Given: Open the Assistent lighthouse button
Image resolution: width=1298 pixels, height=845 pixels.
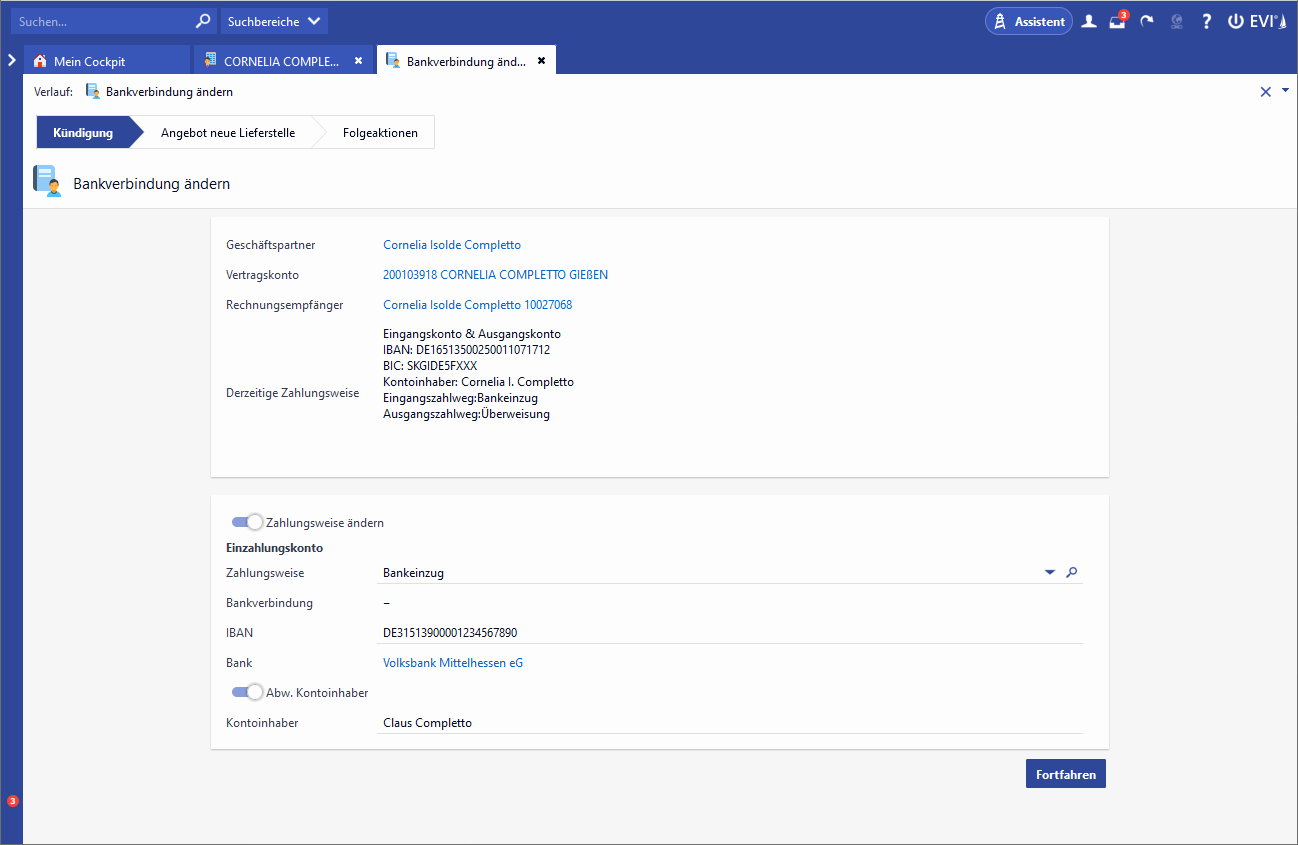Looking at the screenshot, I should pyautogui.click(x=1028, y=21).
